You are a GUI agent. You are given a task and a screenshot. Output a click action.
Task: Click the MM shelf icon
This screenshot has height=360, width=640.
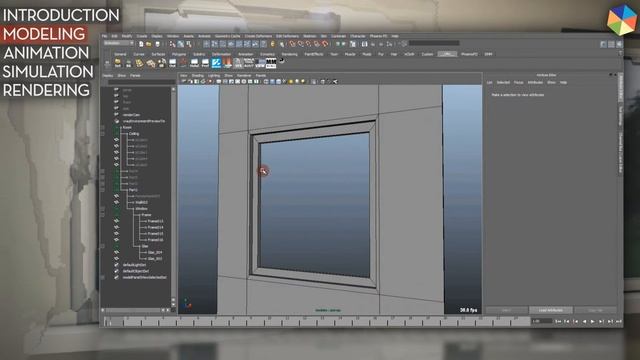(271, 63)
